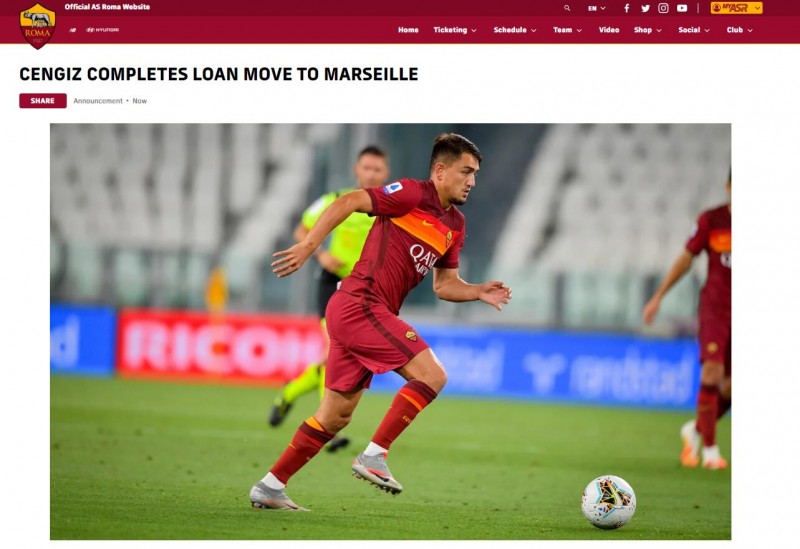Click the Hyundai sponsor logo
The image size is (800, 549).
pyautogui.click(x=102, y=30)
